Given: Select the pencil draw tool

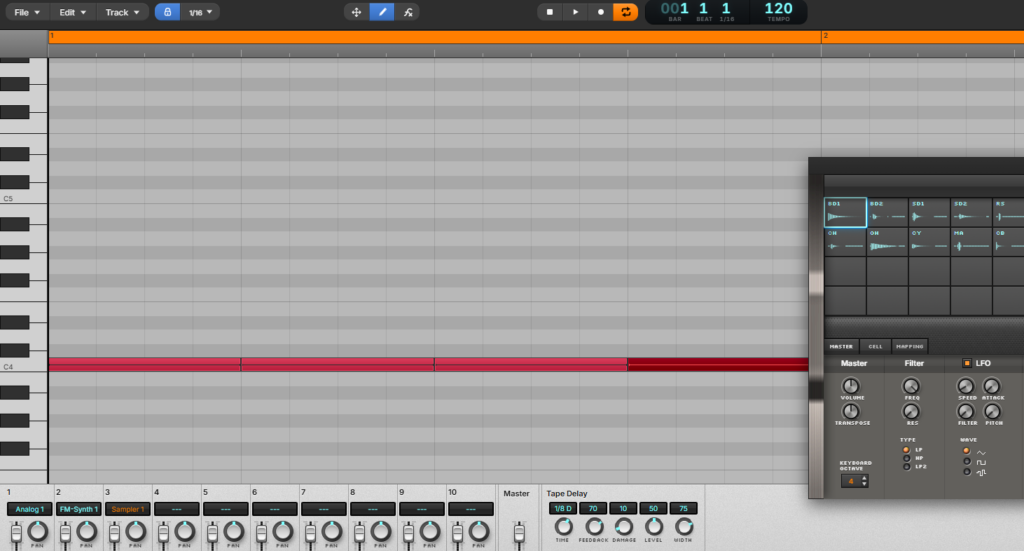Looking at the screenshot, I should point(382,12).
